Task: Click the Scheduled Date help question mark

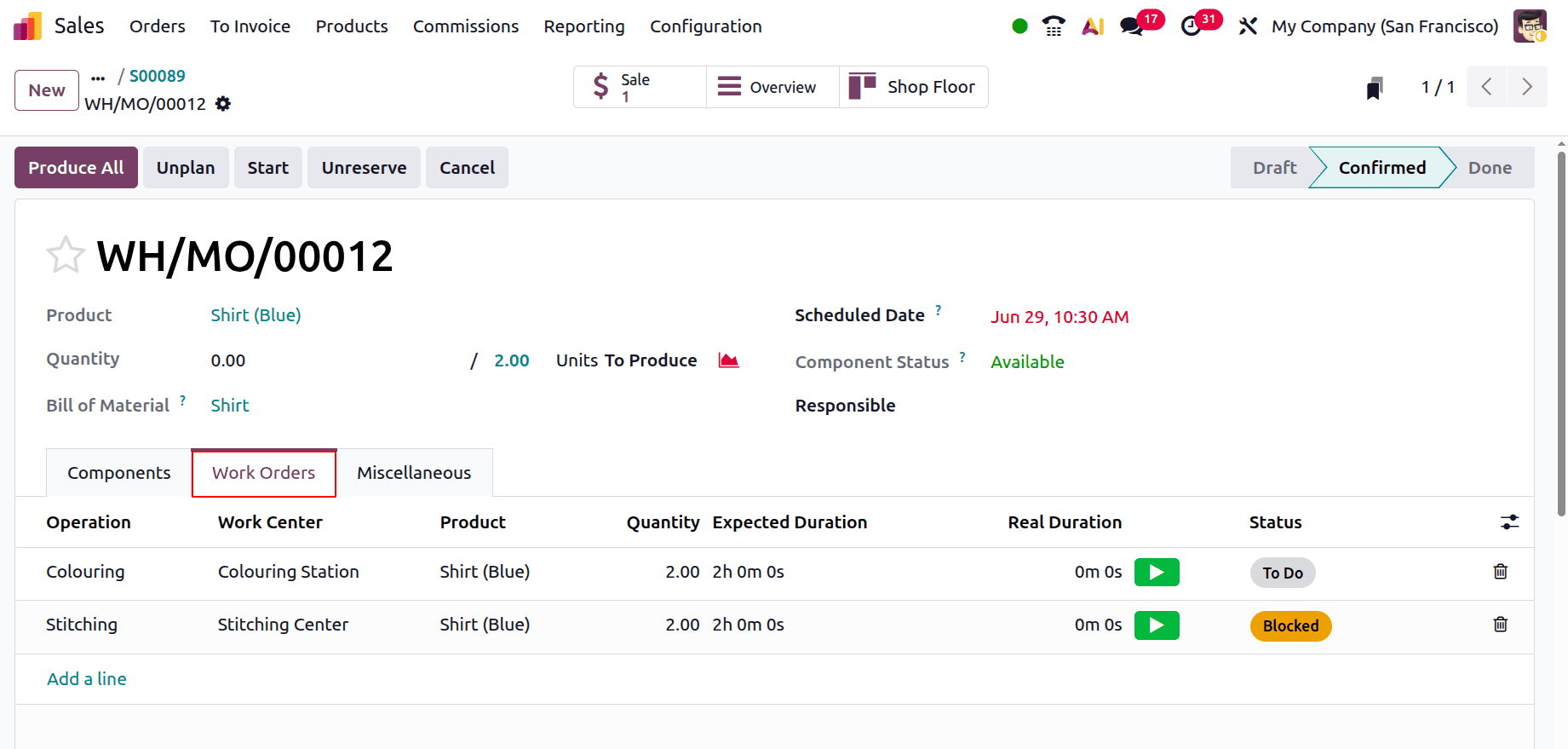Action: [938, 310]
